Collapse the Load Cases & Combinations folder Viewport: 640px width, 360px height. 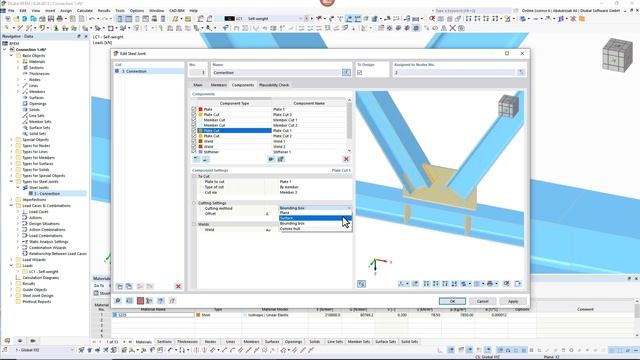click(x=11, y=206)
